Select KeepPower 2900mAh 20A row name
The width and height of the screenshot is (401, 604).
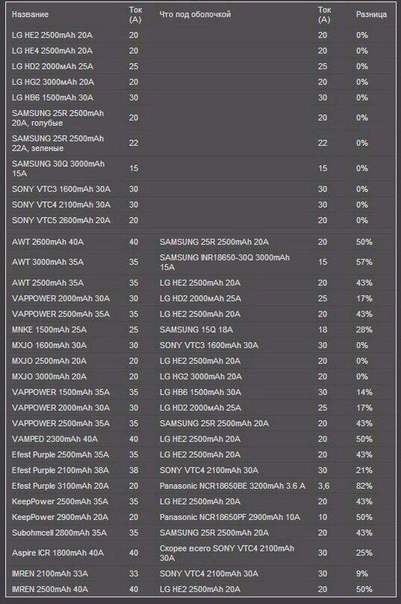pyautogui.click(x=60, y=517)
